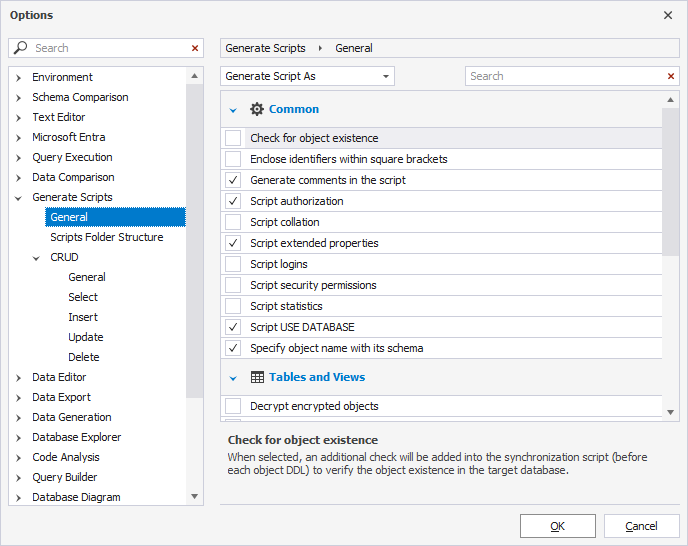Select General under Generate Scripts

[115, 217]
